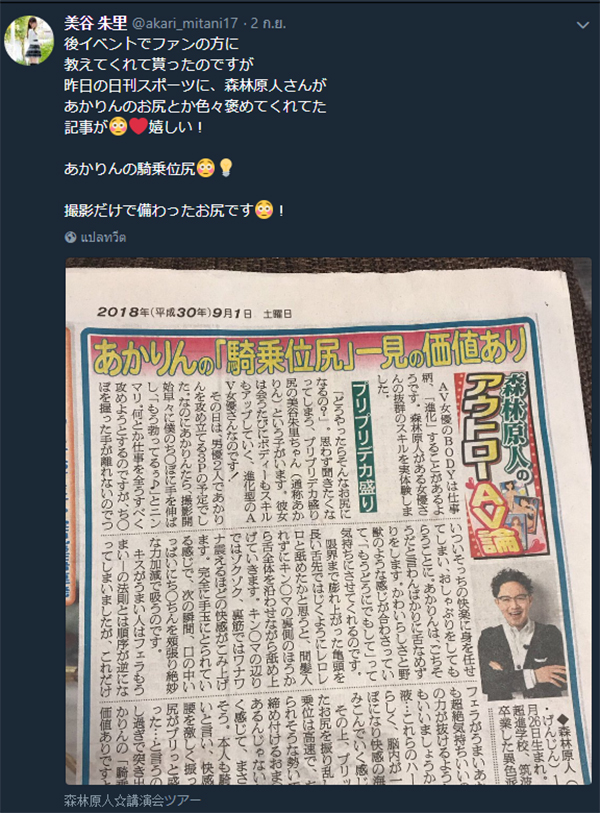Expand the tweet options chevron
600x813 pixels.
(583, 25)
